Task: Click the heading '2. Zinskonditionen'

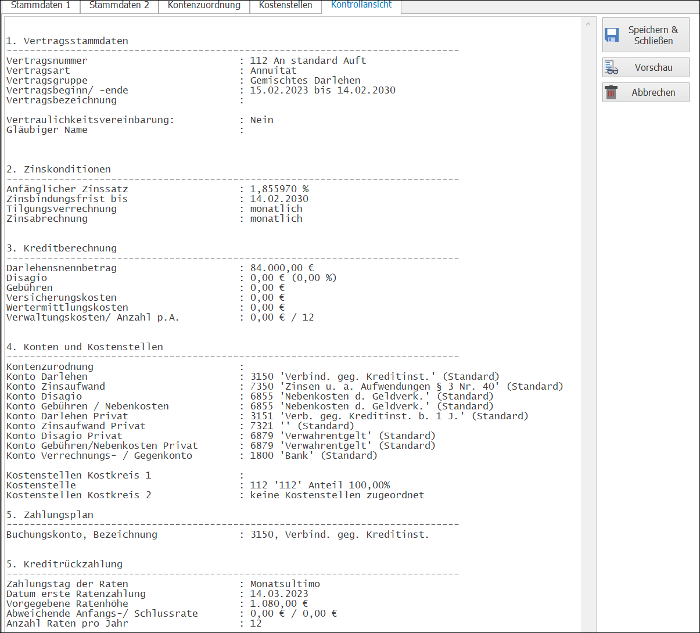Action: 58,169
